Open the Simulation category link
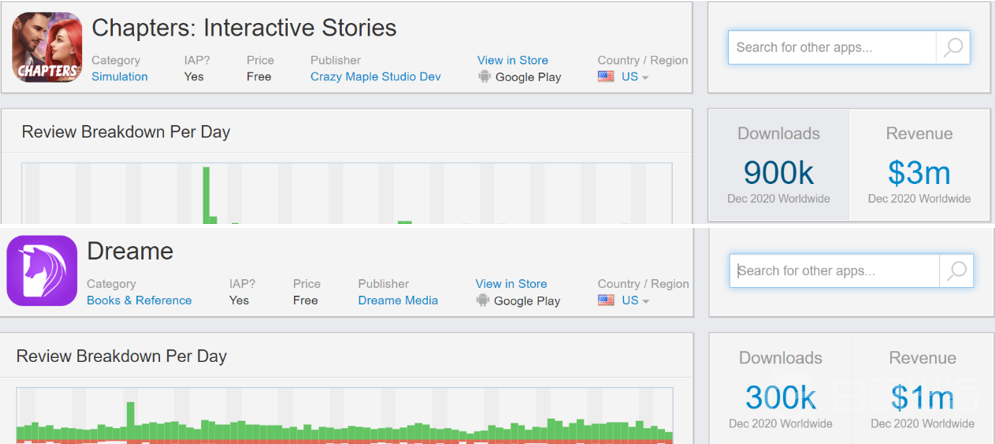 click(x=119, y=77)
